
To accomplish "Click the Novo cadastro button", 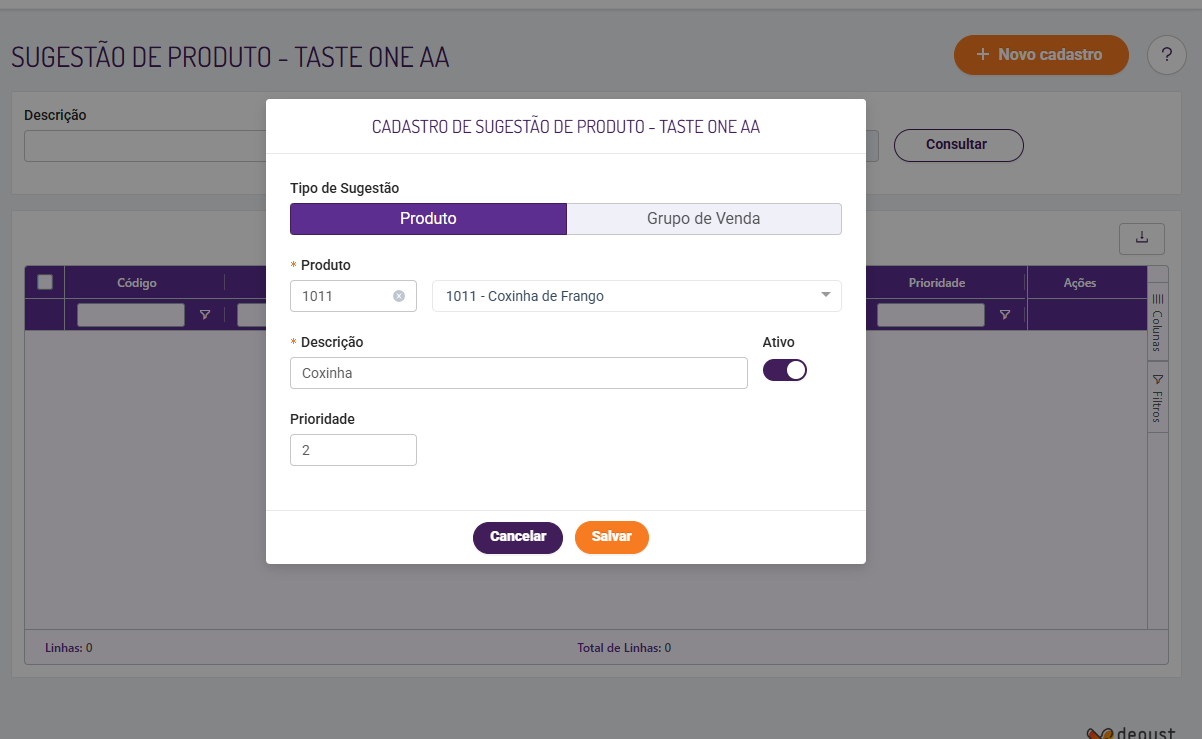I will (x=1041, y=55).
